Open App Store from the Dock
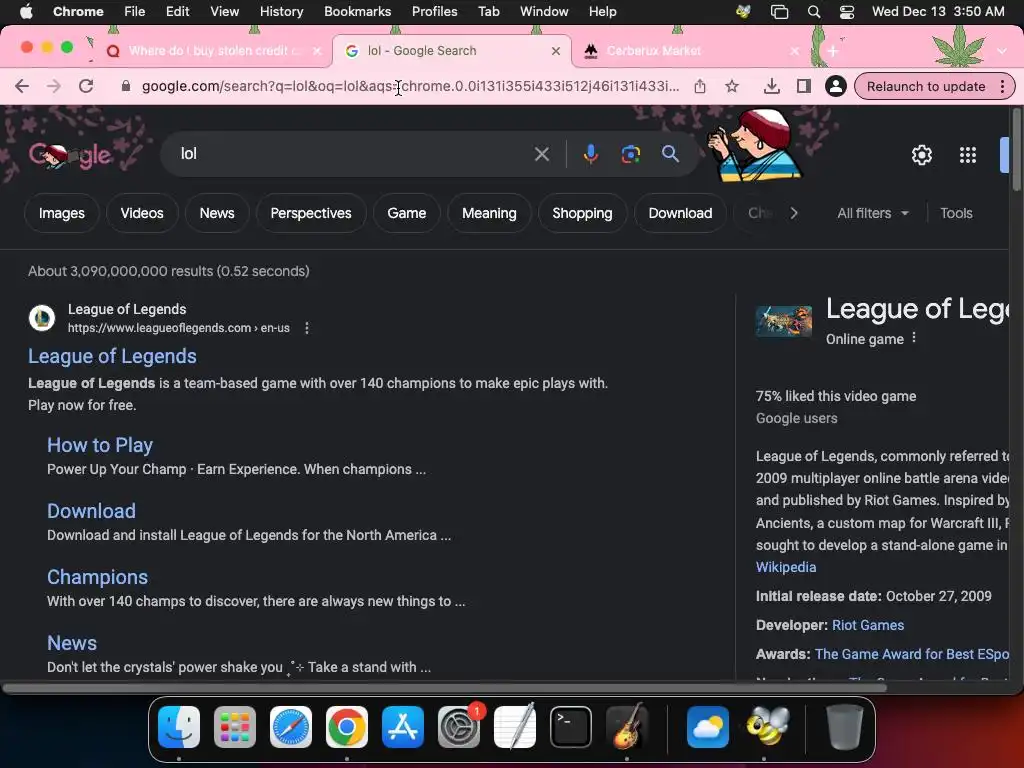 coord(403,727)
